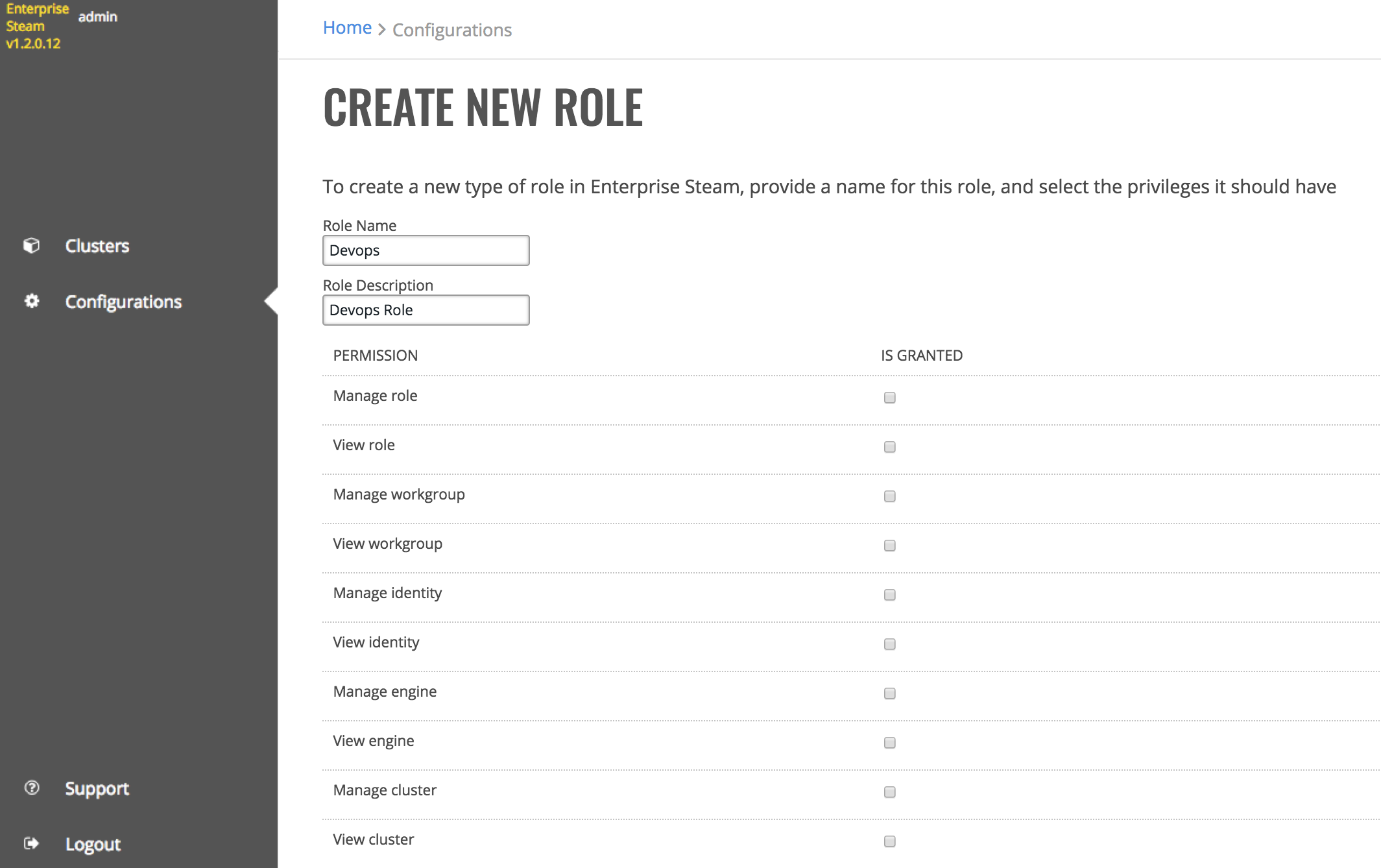The width and height of the screenshot is (1381, 868).
Task: Click the CREATE NEW ROLE heading
Action: [x=483, y=107]
